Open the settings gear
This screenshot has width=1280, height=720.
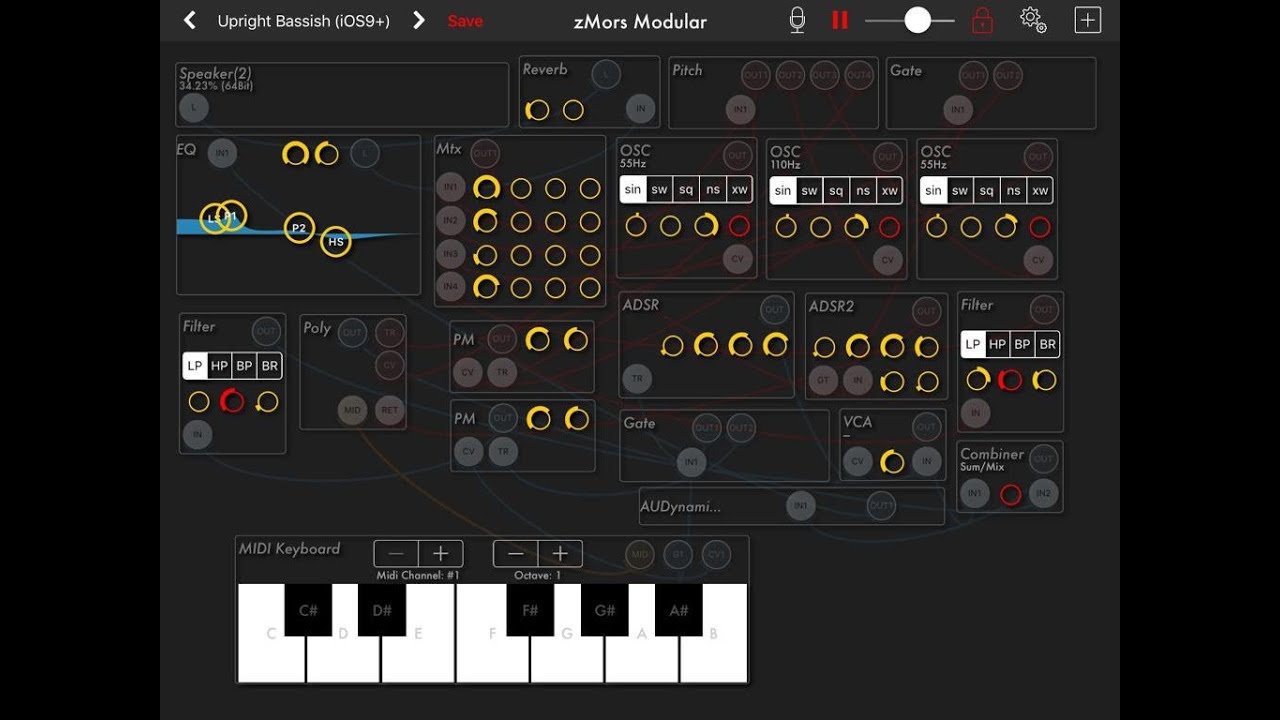click(x=1033, y=20)
